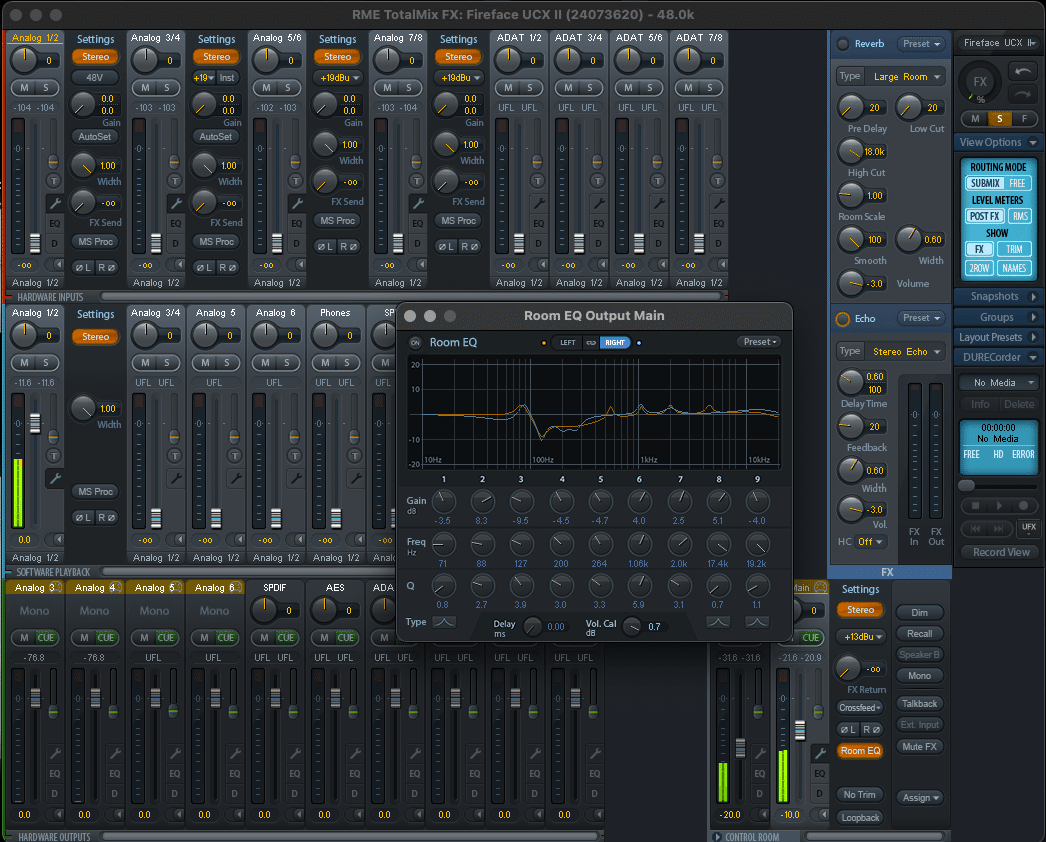1046x842 pixels.
Task: Toggle the Reverb enable circle
Action: pos(843,44)
